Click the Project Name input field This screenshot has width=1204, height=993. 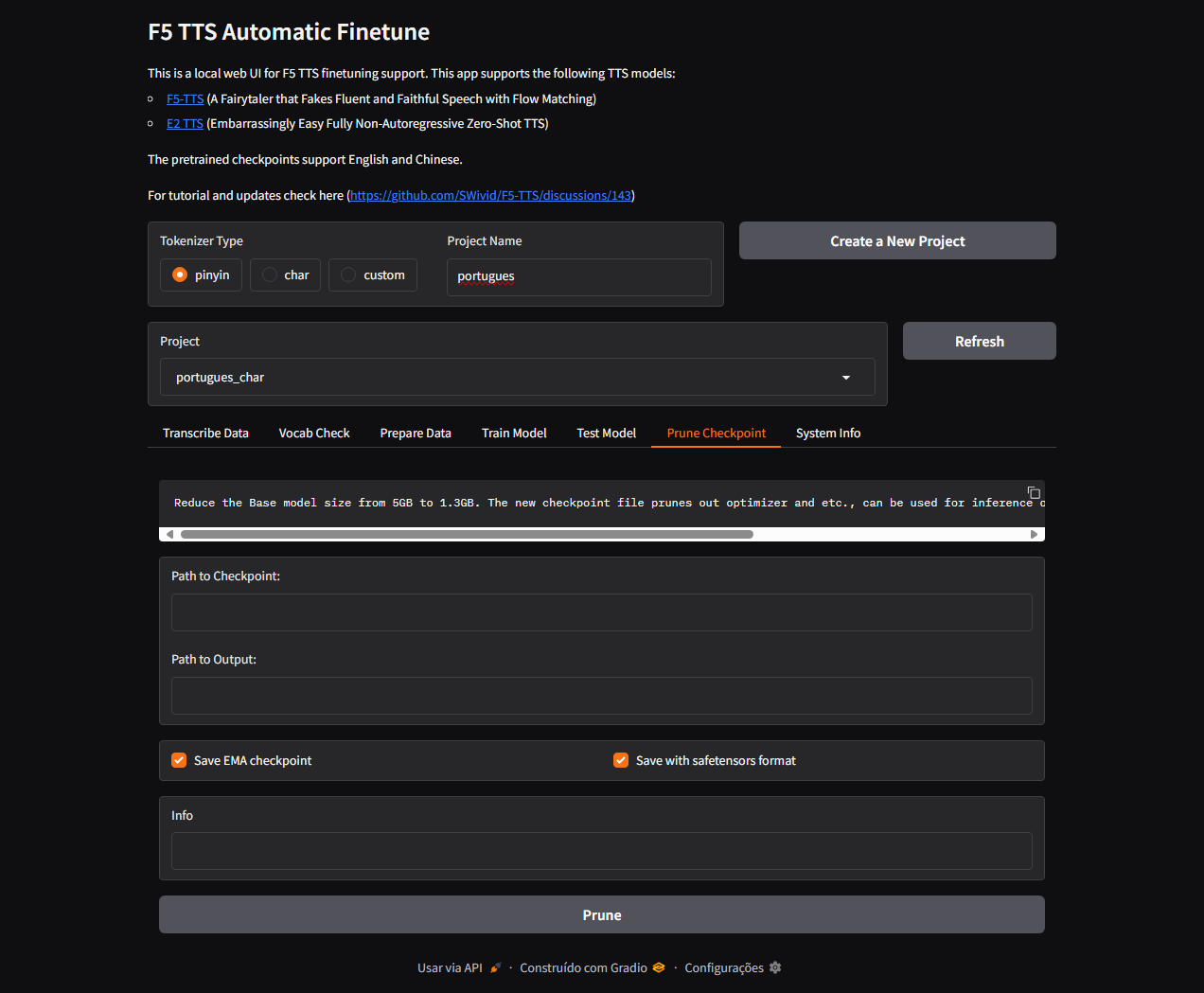point(579,276)
